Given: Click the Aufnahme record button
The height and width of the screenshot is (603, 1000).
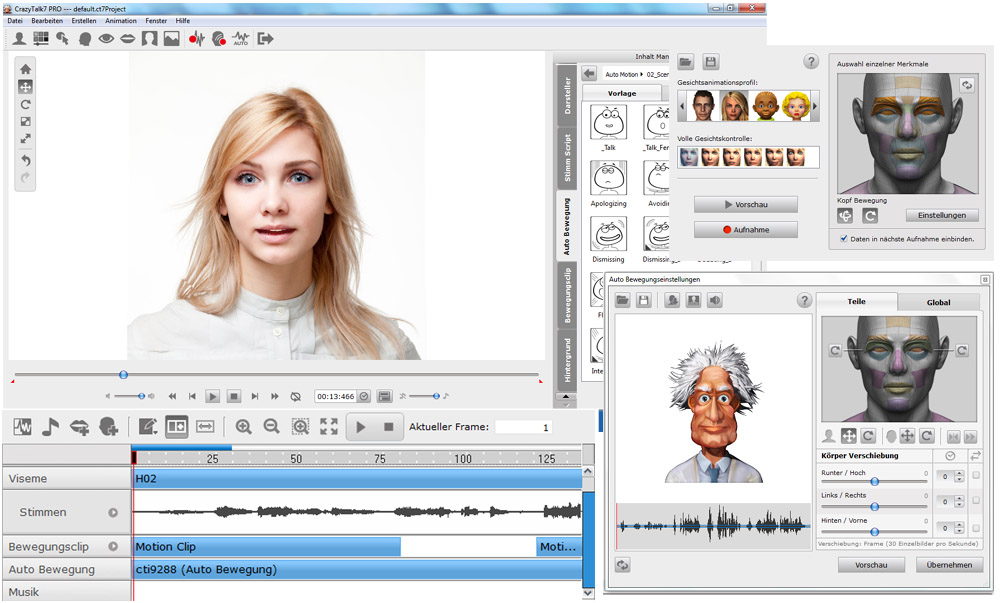Looking at the screenshot, I should click(745, 230).
